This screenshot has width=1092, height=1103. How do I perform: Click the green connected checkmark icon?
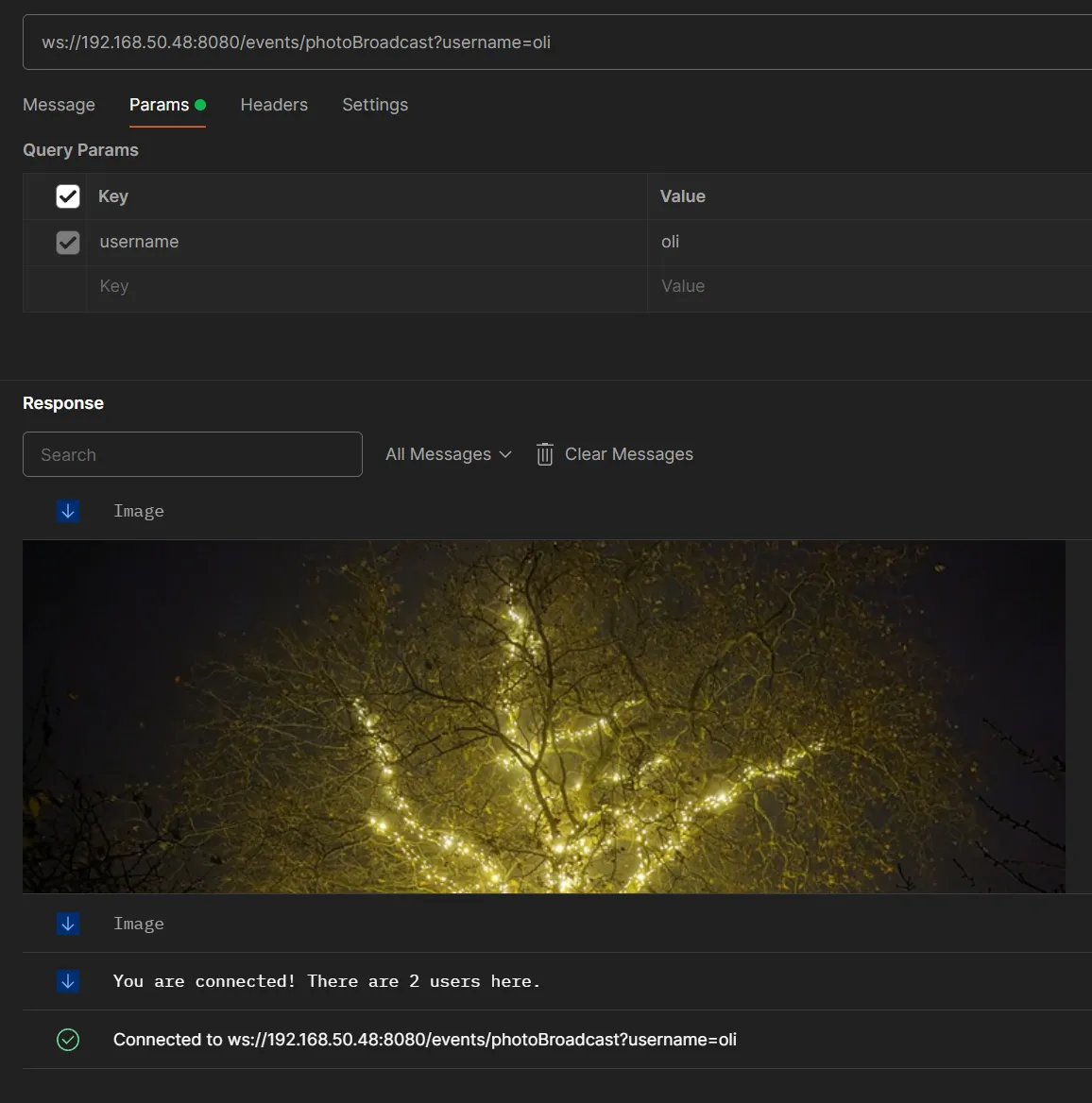(68, 1040)
